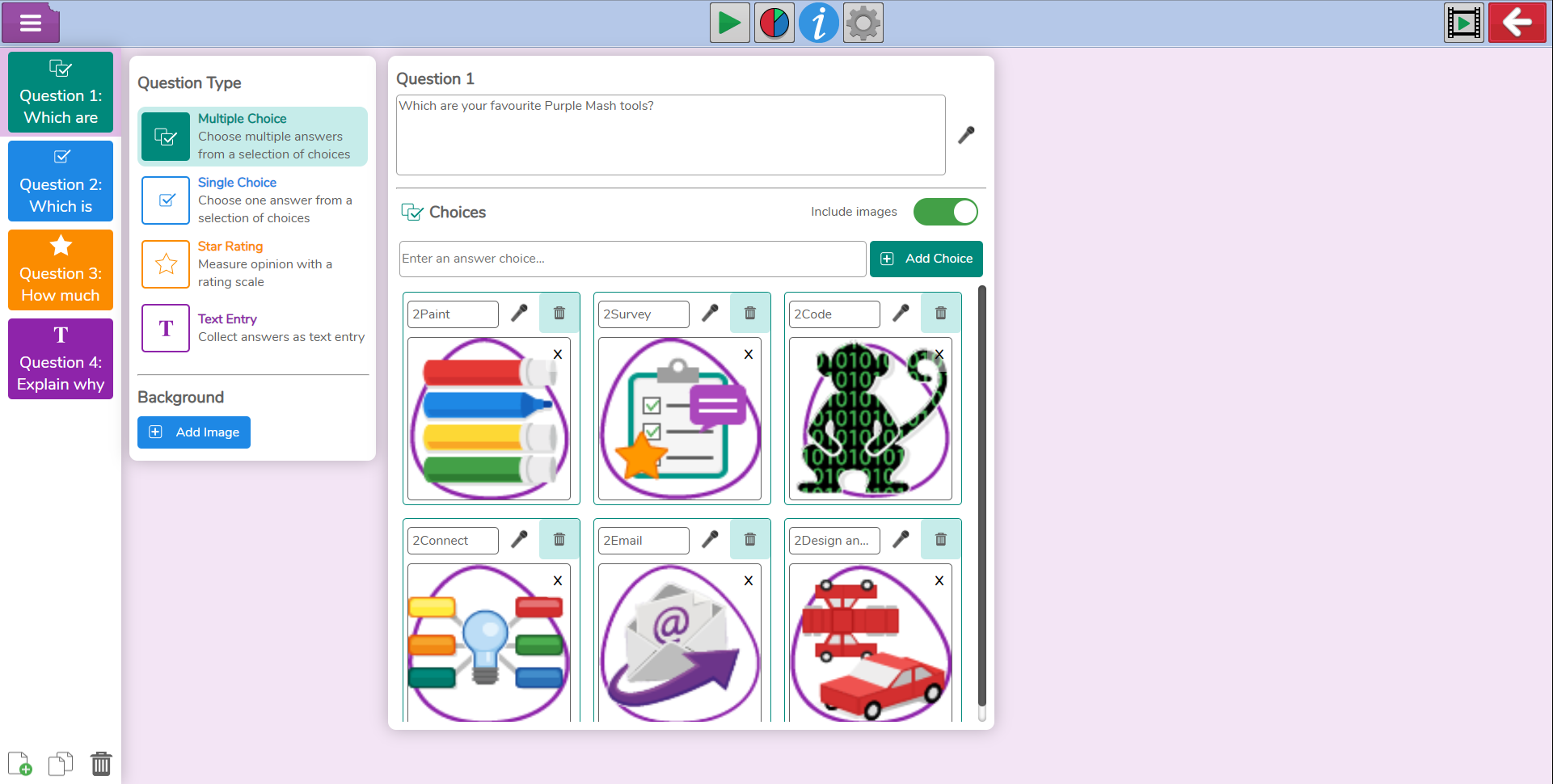Select Text Entry question type

click(252, 327)
